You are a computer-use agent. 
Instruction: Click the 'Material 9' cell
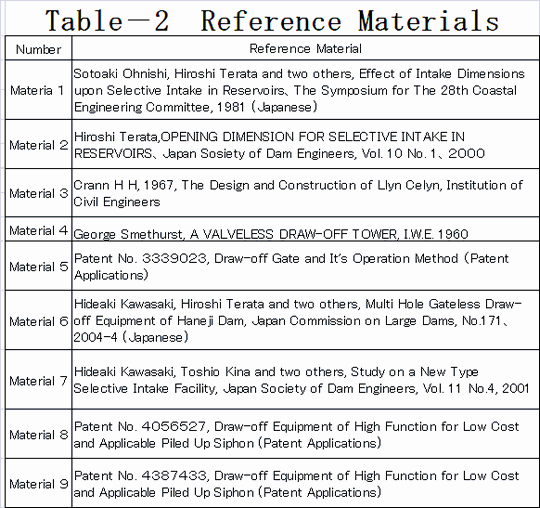[x=39, y=483]
